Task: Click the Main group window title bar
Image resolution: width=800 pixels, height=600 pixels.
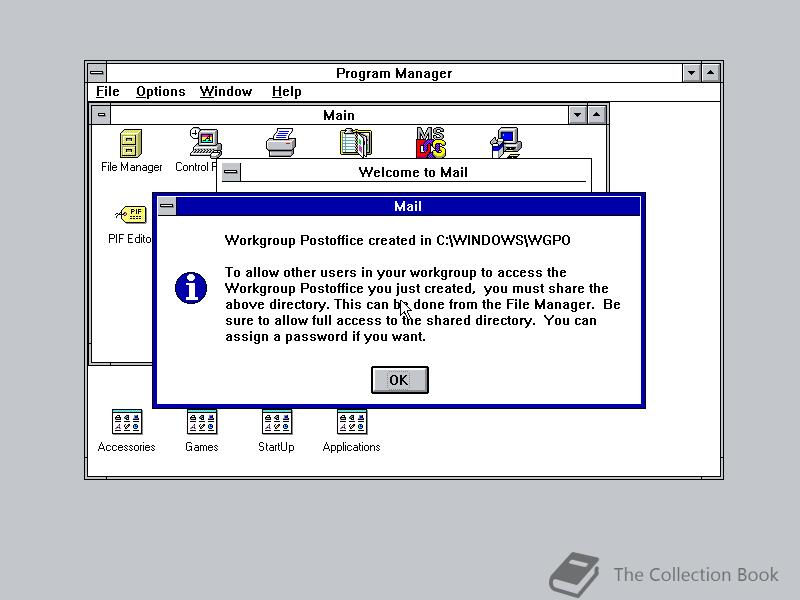Action: click(x=339, y=115)
